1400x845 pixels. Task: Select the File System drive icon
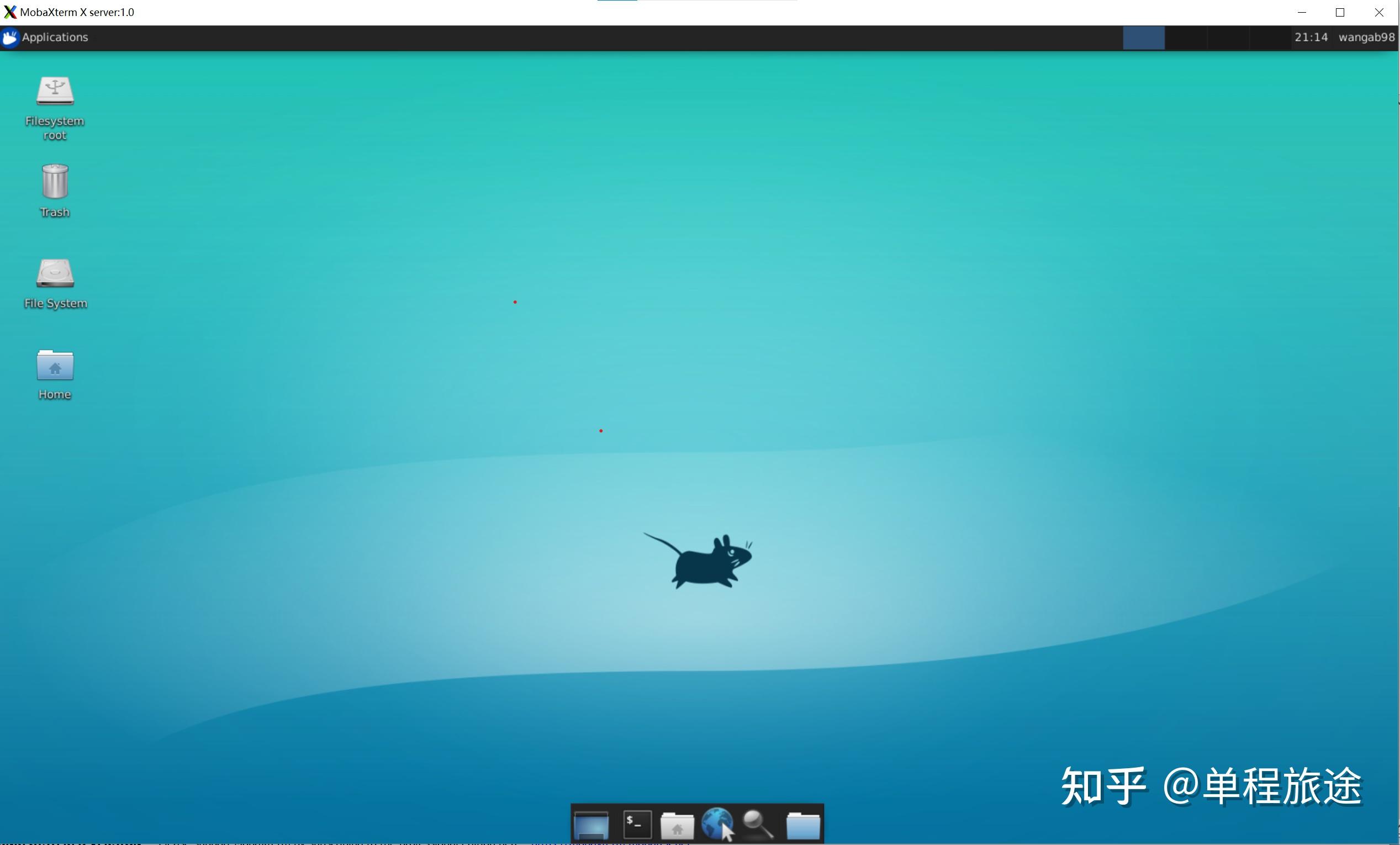(55, 274)
